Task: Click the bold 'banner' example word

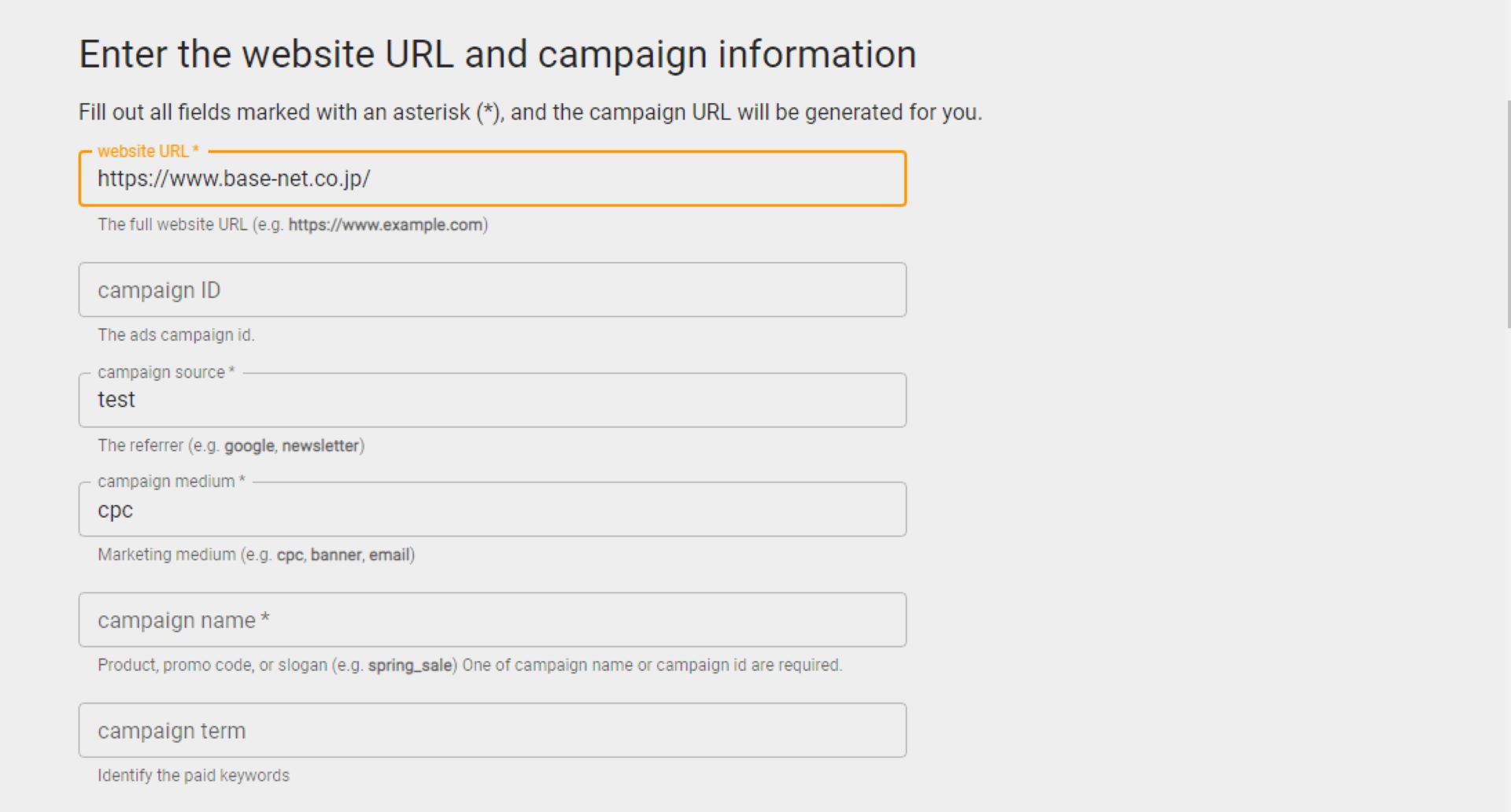Action: (336, 555)
